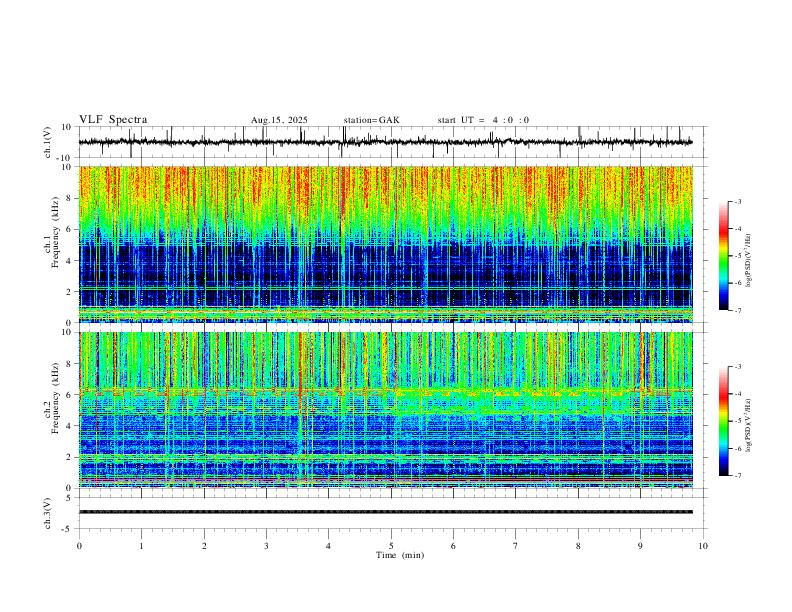This screenshot has height=612, width=792.
Task: Click the ch.2 PSD color bar
Action: (723, 421)
